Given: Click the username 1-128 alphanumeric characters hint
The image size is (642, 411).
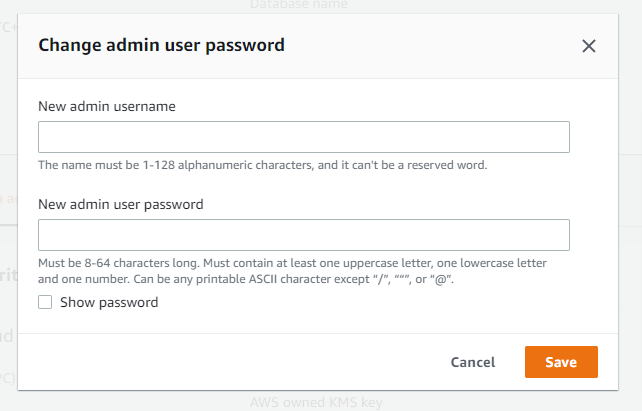Looking at the screenshot, I should [x=262, y=164].
